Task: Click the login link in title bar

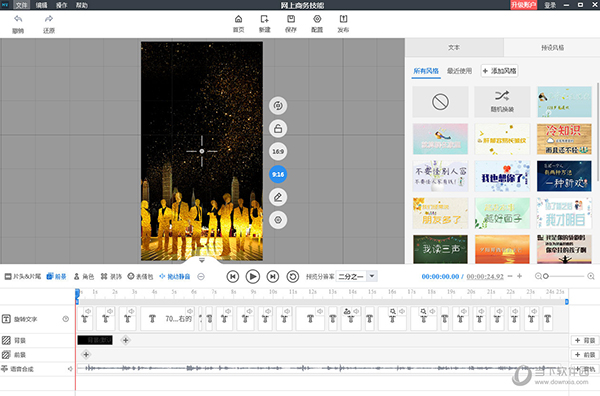Action: (x=550, y=5)
